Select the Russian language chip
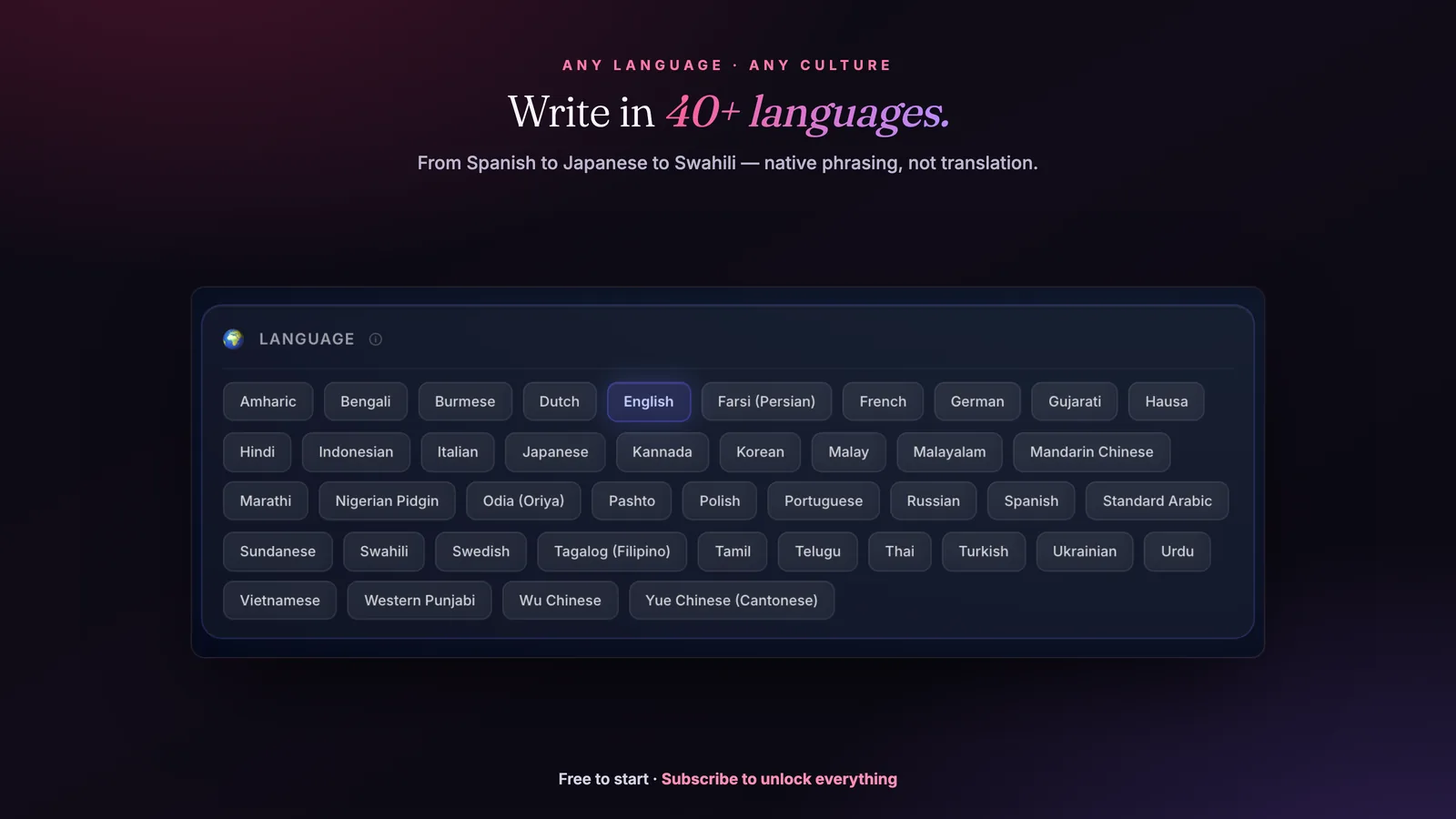Viewport: 1456px width, 819px height. [933, 500]
